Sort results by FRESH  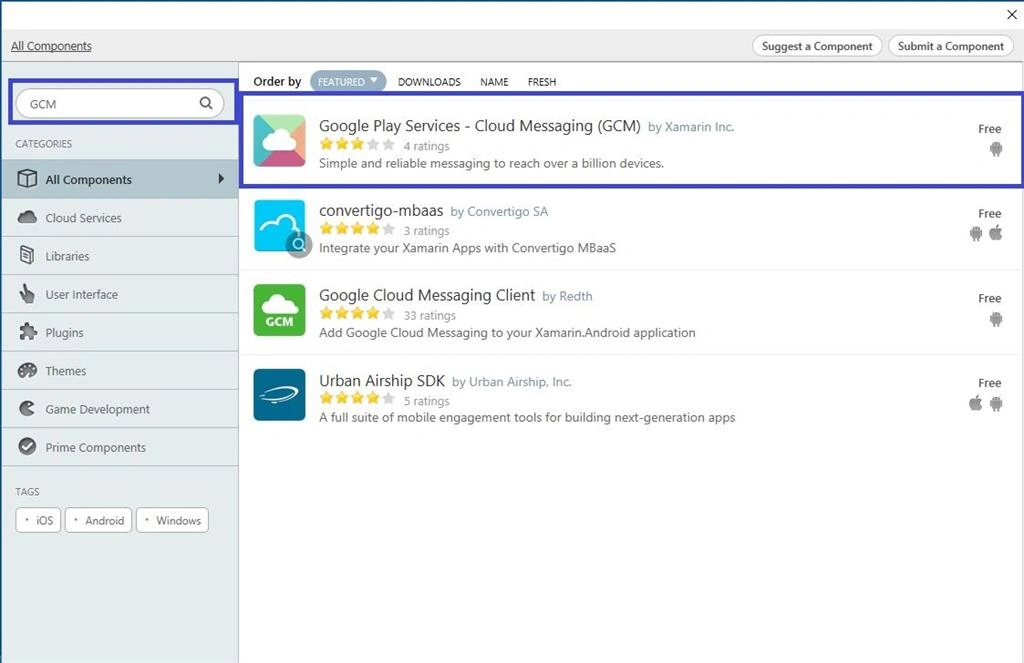click(x=542, y=82)
